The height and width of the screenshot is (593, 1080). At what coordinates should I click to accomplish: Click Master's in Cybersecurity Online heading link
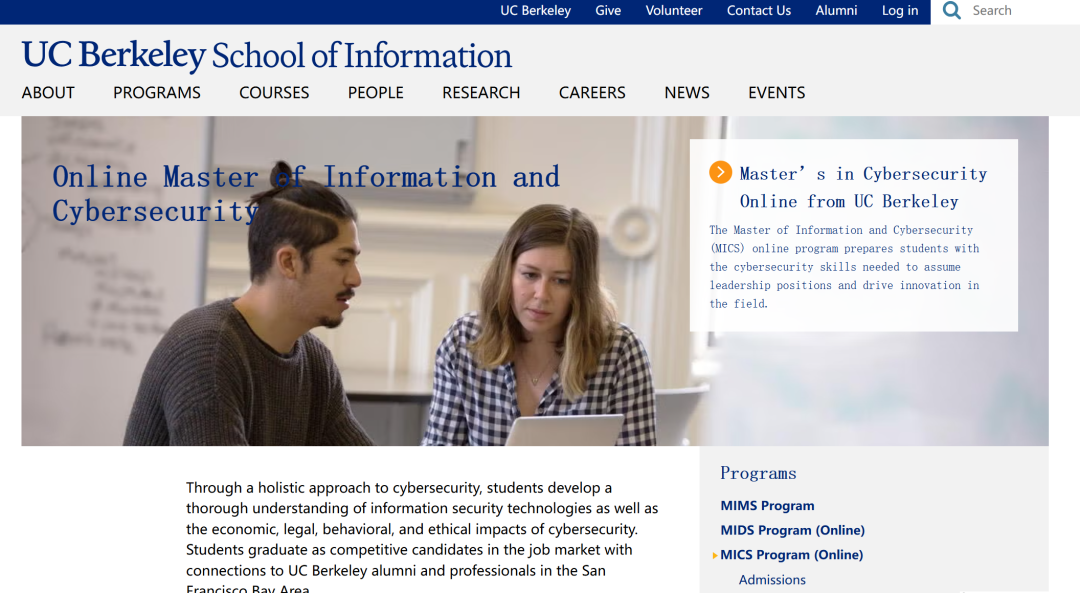tap(863, 187)
